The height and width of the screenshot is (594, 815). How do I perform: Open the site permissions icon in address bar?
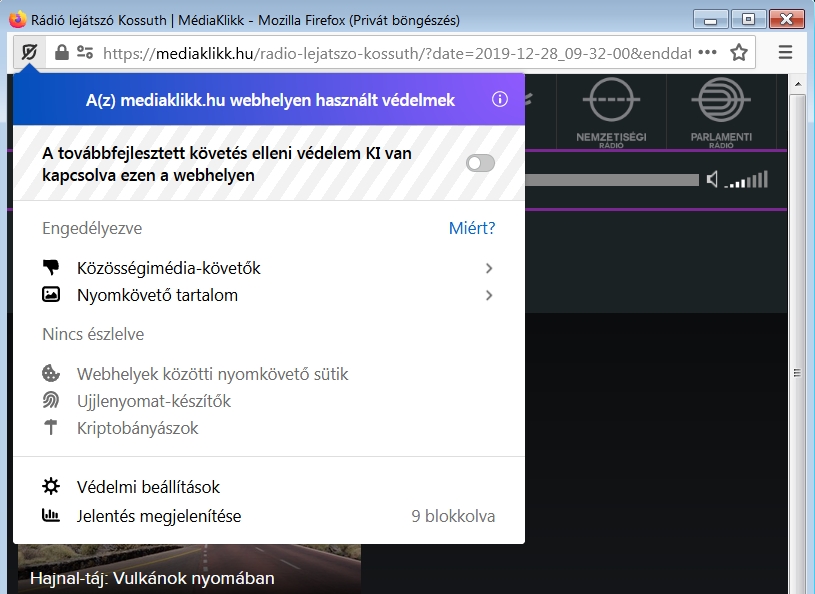(x=85, y=52)
